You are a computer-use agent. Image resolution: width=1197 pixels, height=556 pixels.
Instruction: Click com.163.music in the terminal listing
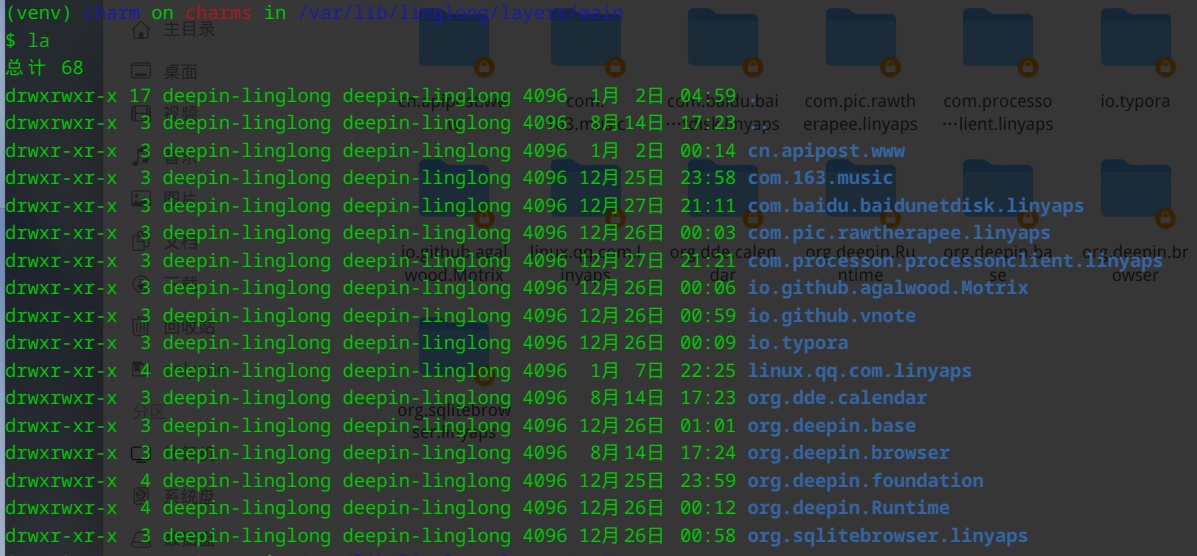[821, 179]
